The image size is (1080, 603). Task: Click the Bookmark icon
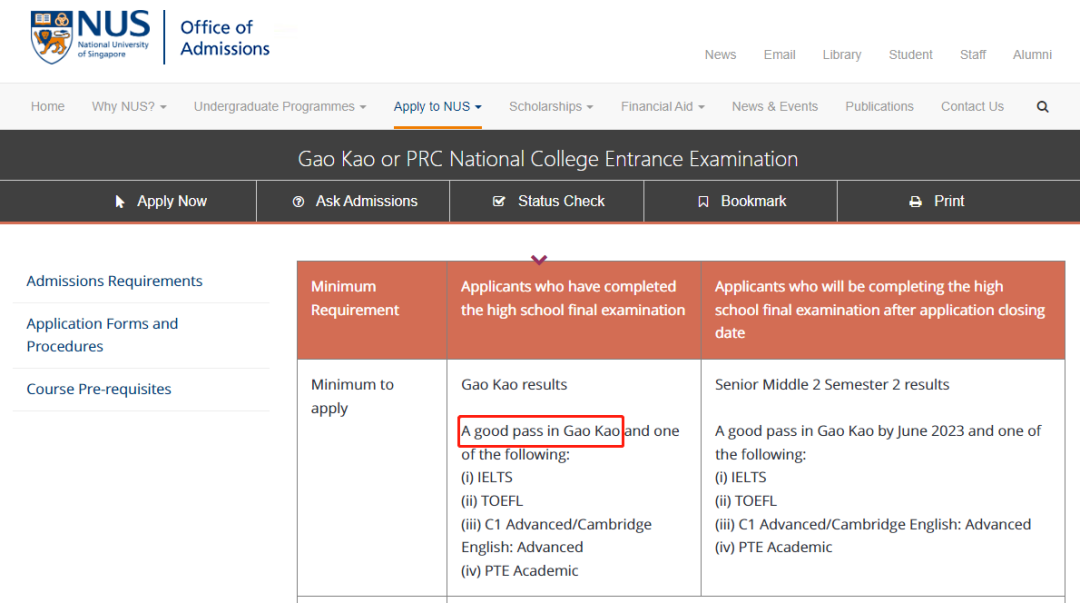pos(703,202)
